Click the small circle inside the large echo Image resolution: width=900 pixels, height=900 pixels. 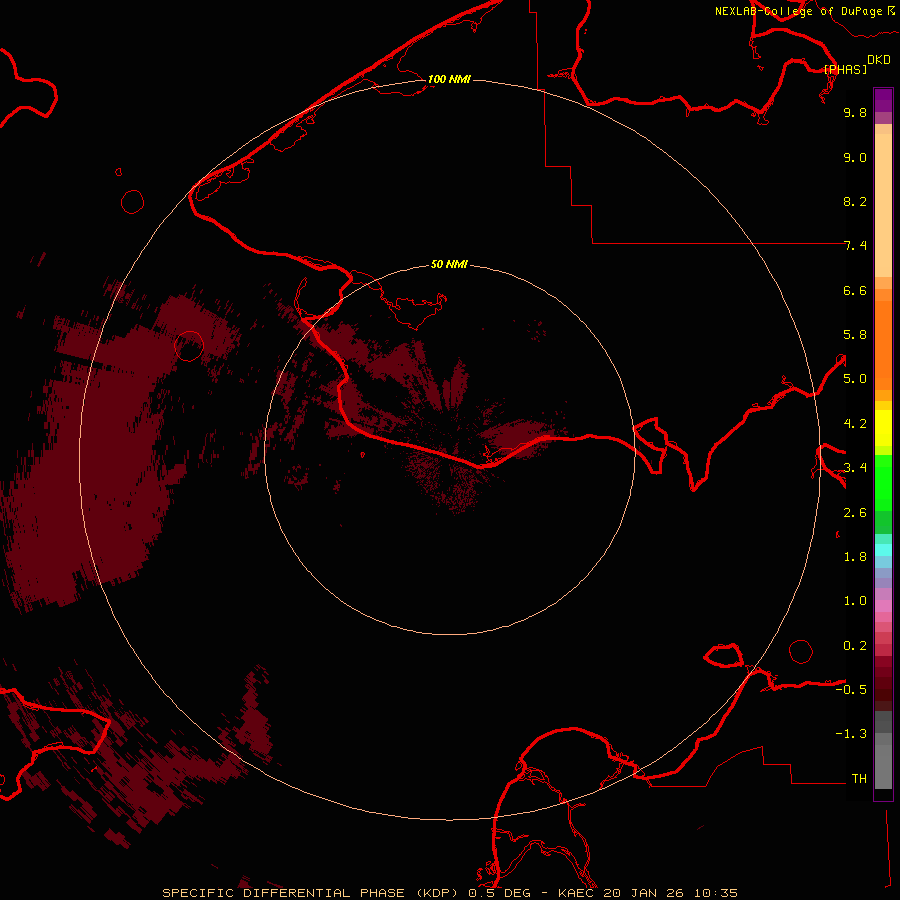tap(189, 346)
